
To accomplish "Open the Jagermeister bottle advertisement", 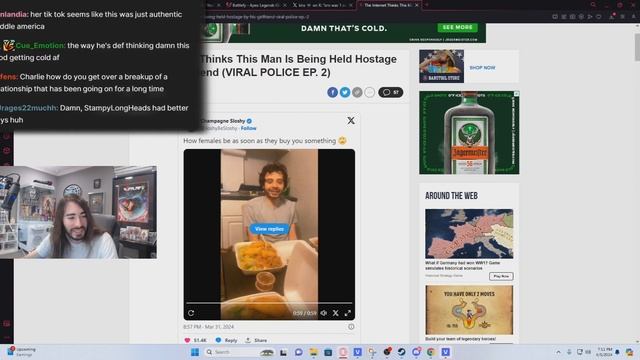I will tap(469, 133).
